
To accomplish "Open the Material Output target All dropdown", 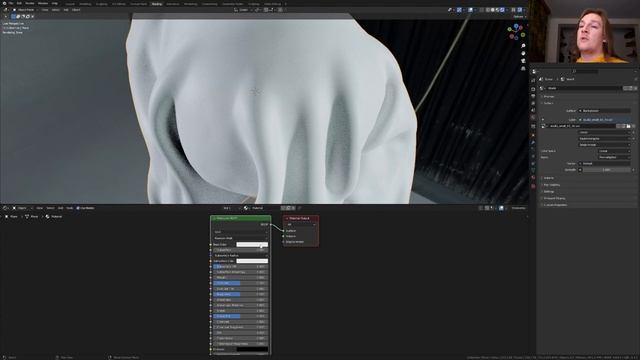I will (301, 224).
